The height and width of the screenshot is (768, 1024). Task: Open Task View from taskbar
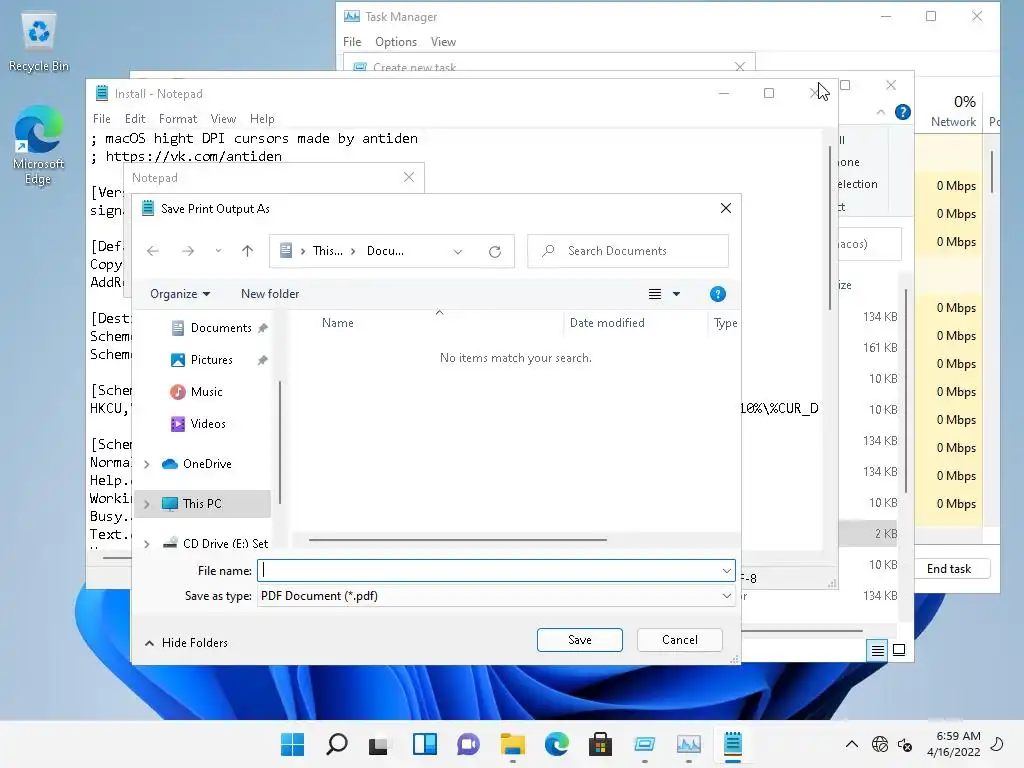tap(378, 744)
